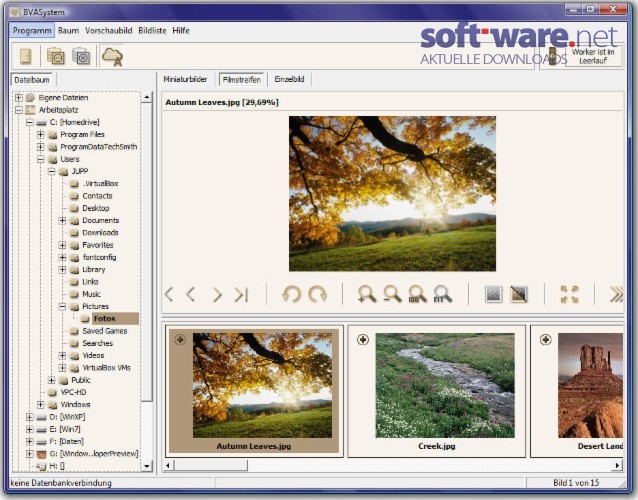
Task: Click the database disconnect icon in toolbar
Action: [x=81, y=56]
